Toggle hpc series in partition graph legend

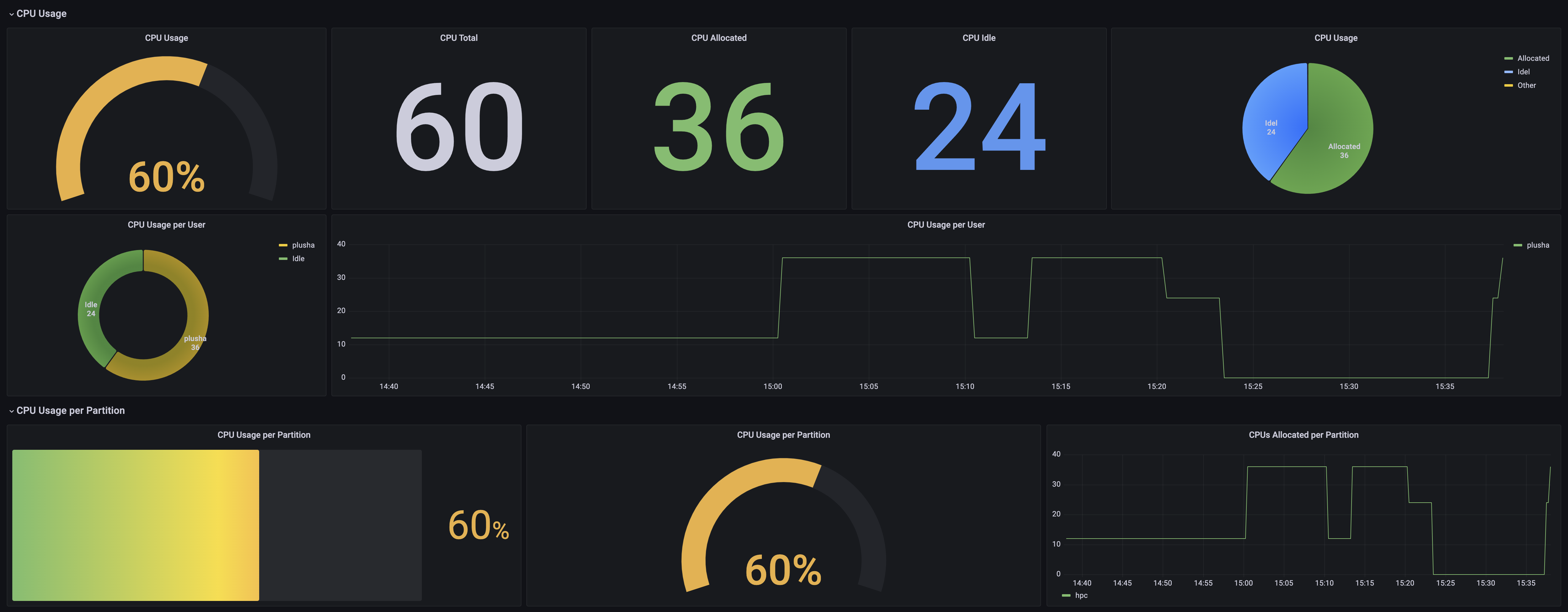click(1080, 596)
